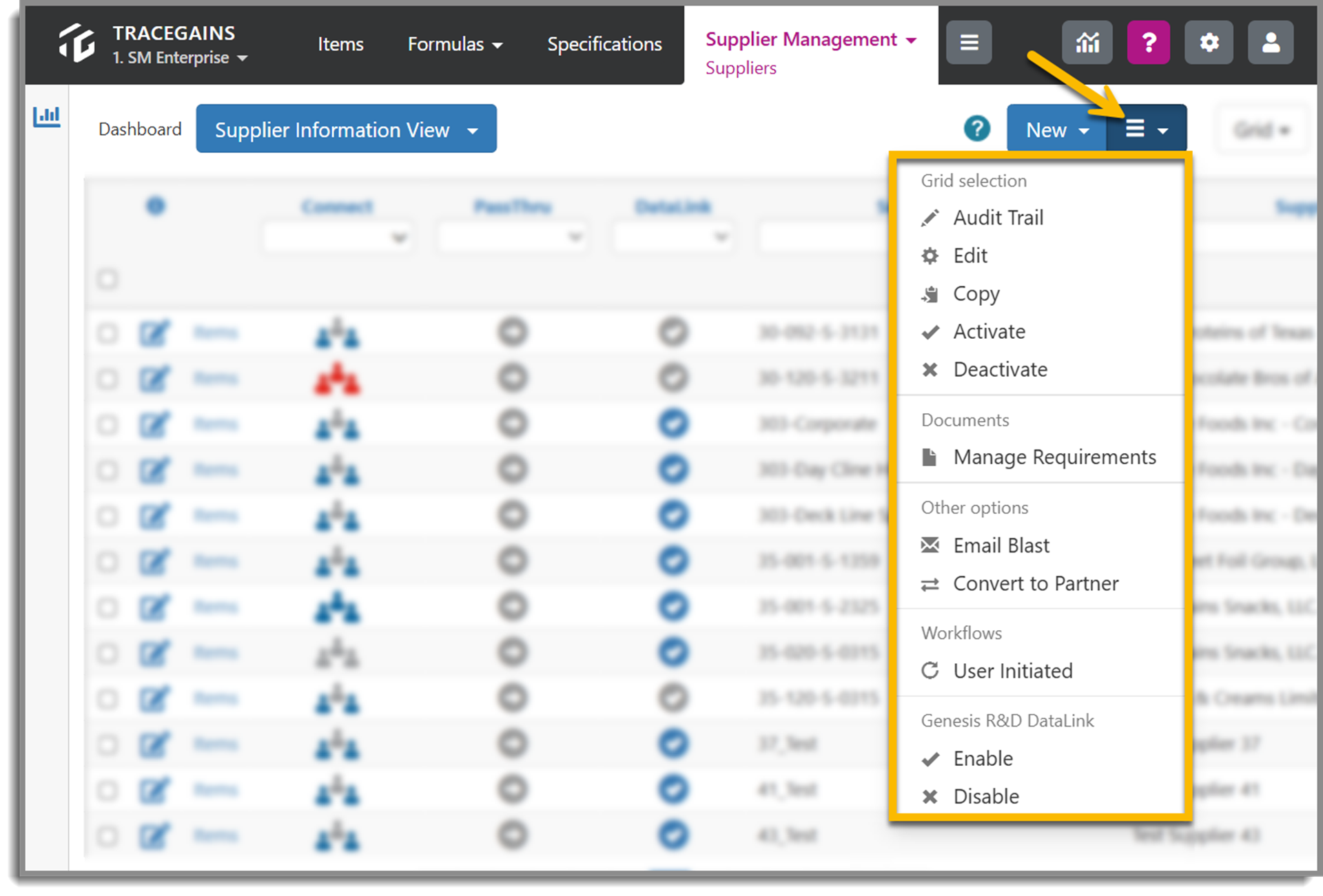The width and height of the screenshot is (1323, 896).
Task: Go to the Items navigation link
Action: [340, 44]
